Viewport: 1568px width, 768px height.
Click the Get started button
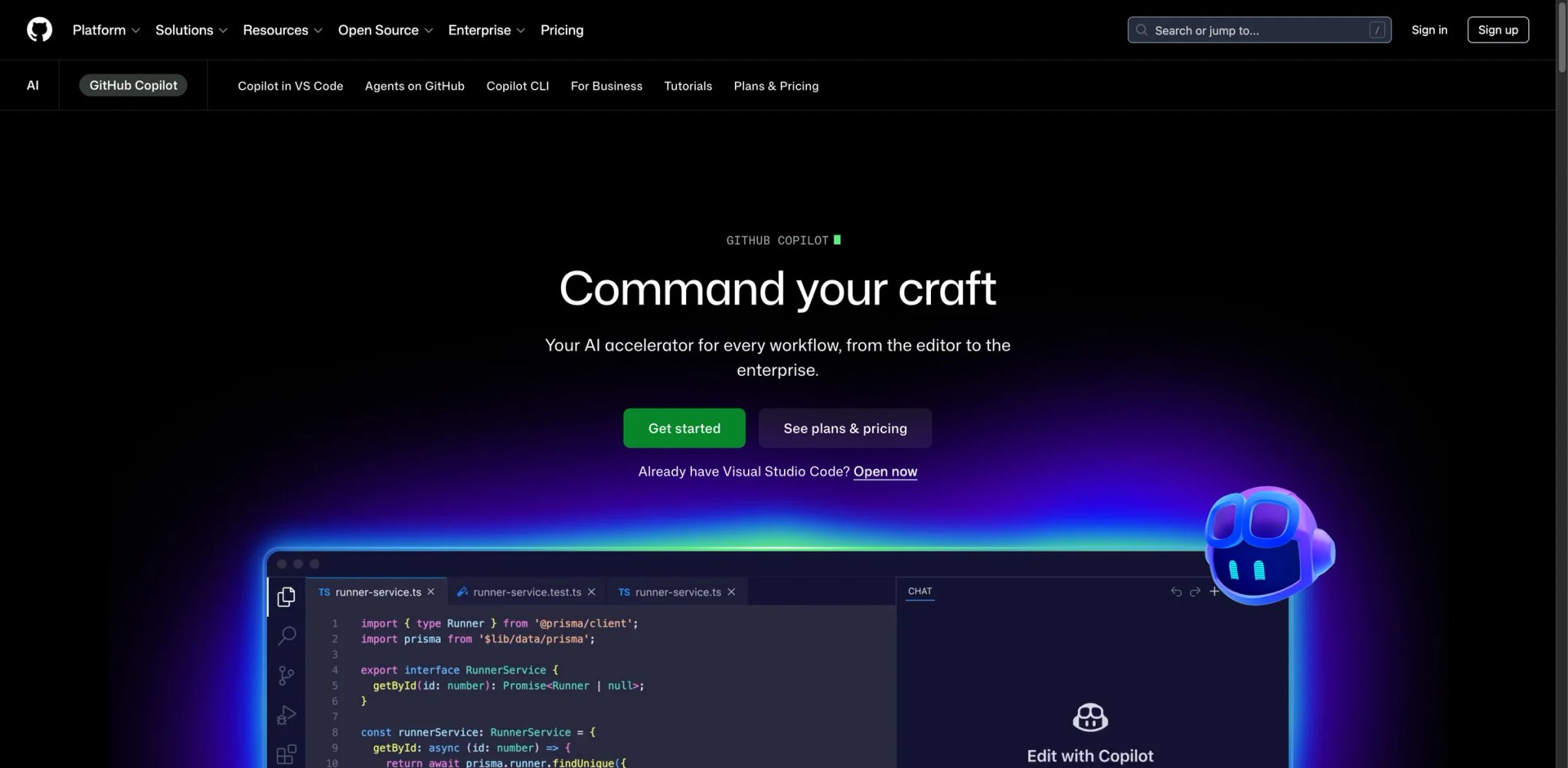[684, 428]
